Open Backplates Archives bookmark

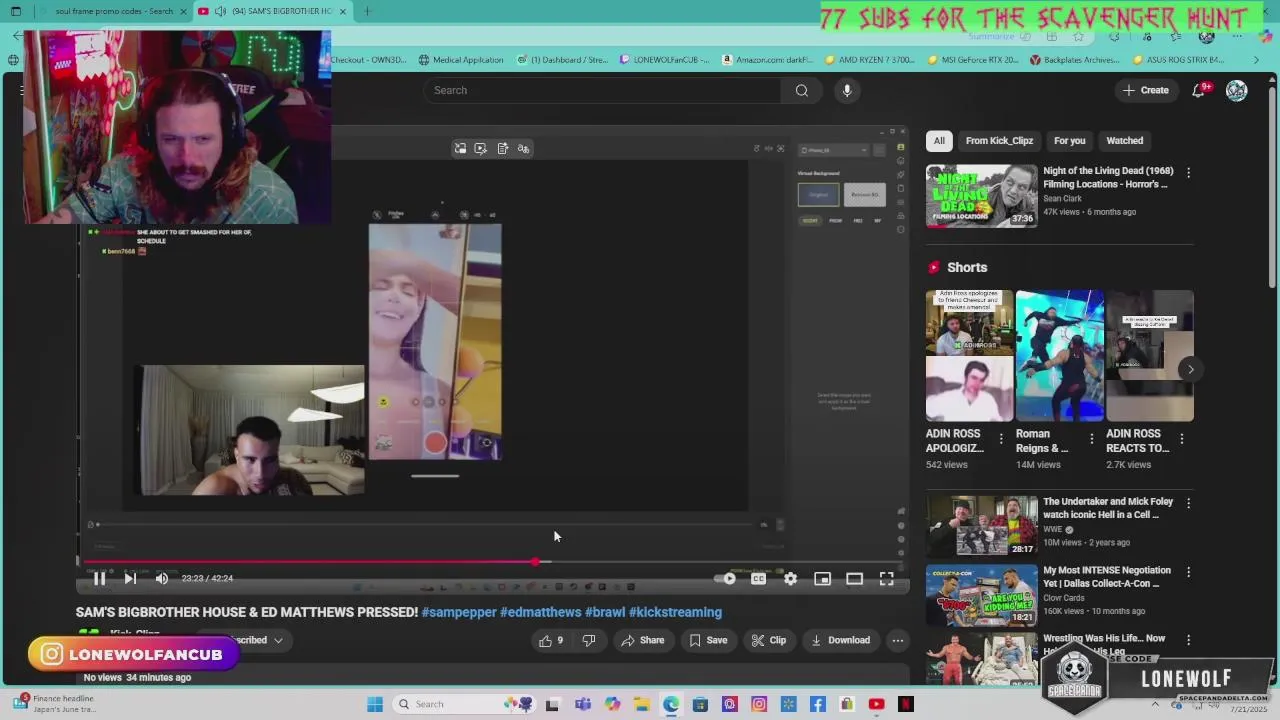pyautogui.click(x=1075, y=60)
